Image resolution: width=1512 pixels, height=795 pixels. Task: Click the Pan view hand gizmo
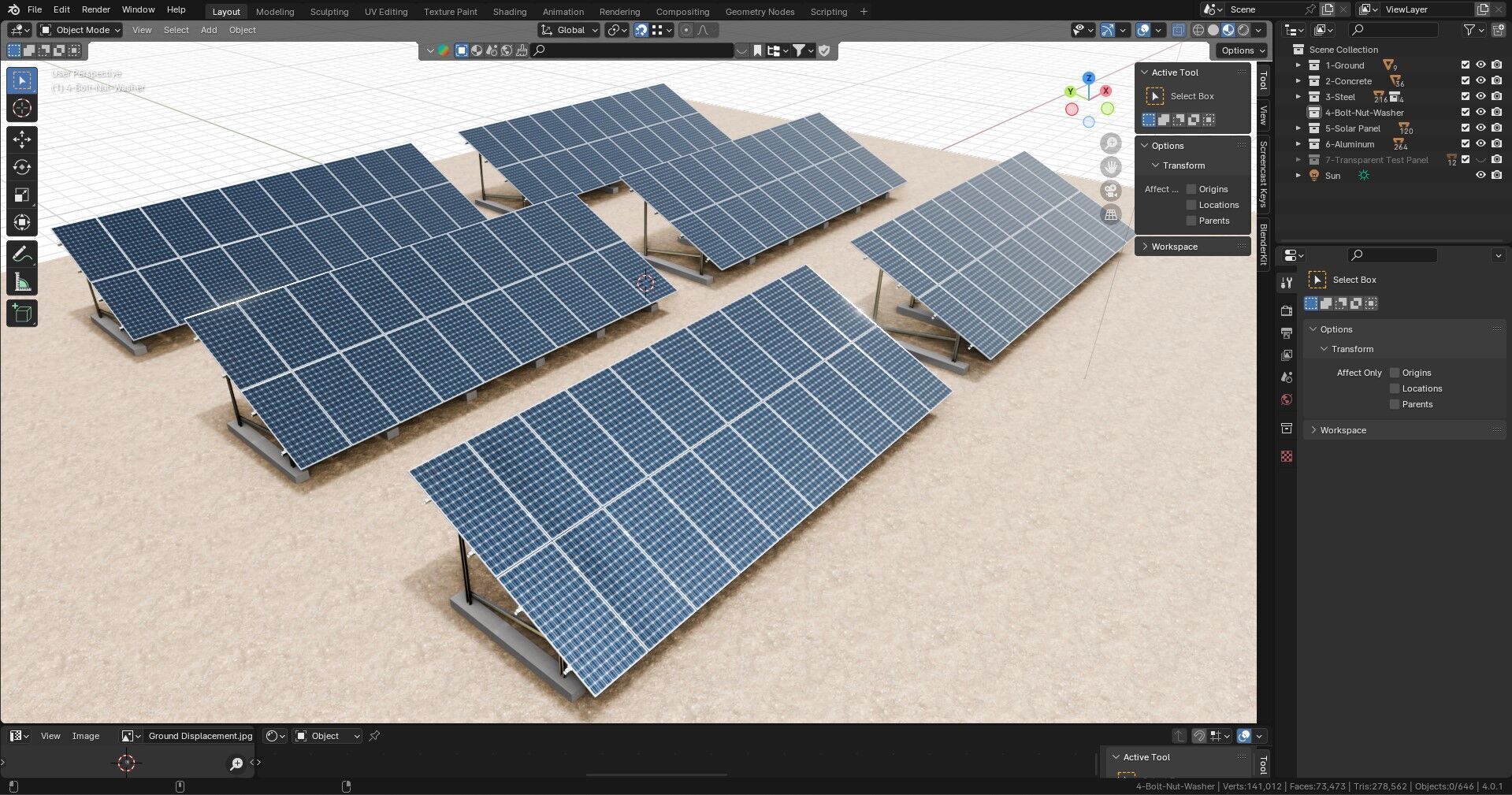(x=1111, y=167)
